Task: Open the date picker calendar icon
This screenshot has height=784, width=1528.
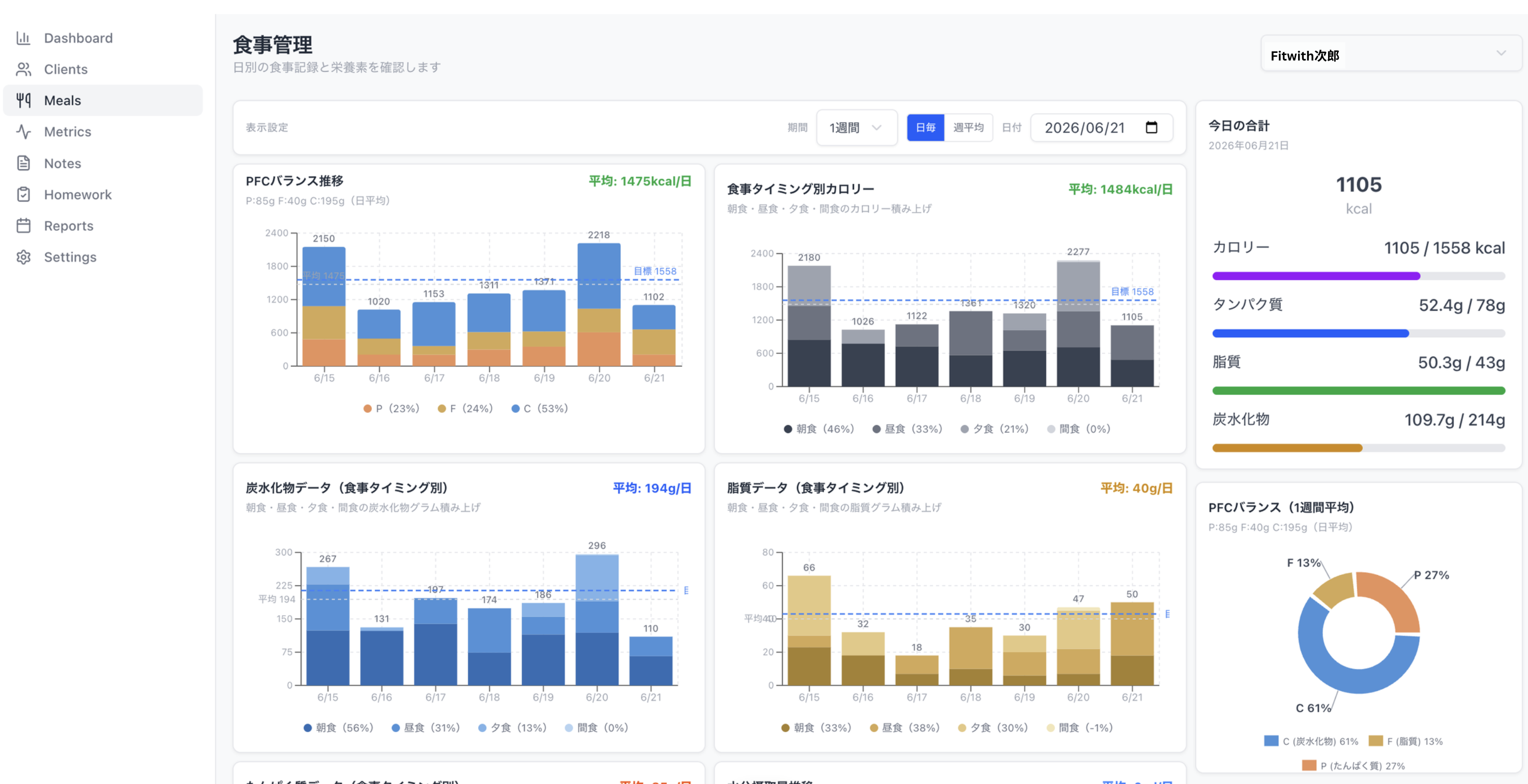Action: (1151, 128)
